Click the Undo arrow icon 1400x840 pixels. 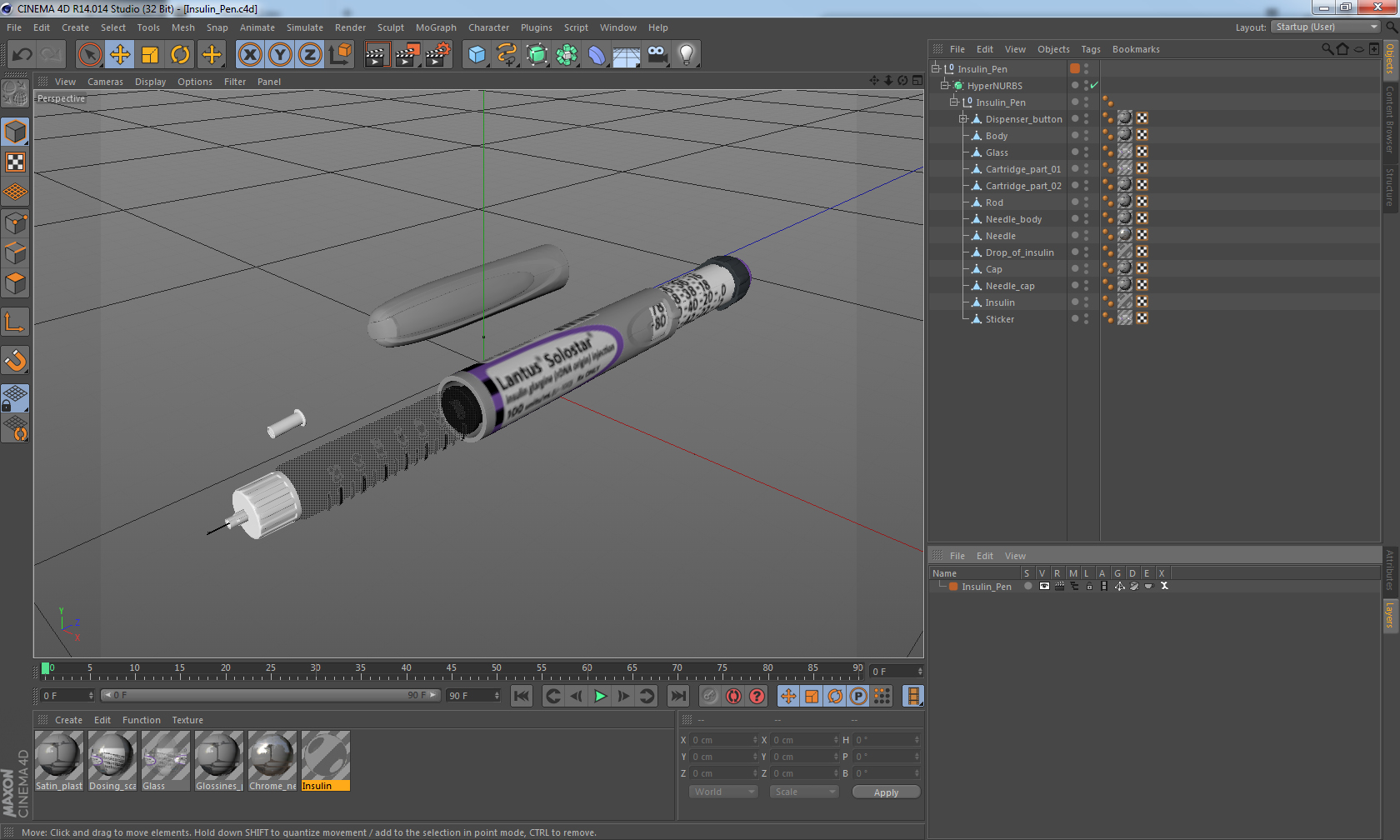coord(22,55)
